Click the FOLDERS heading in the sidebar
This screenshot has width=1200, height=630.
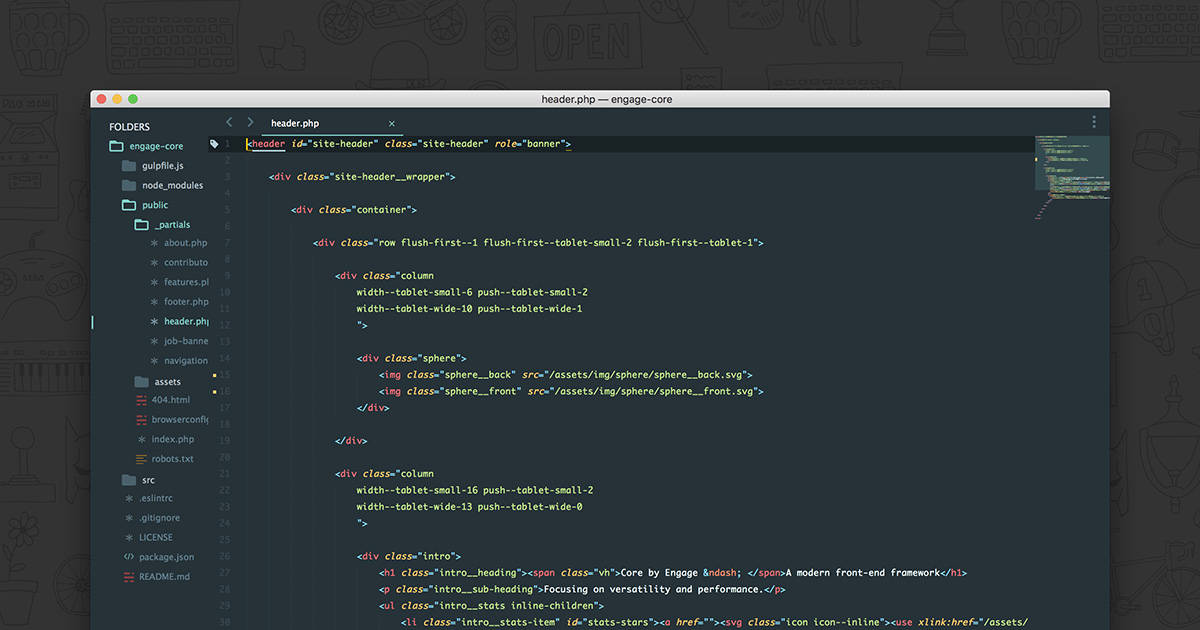point(129,126)
